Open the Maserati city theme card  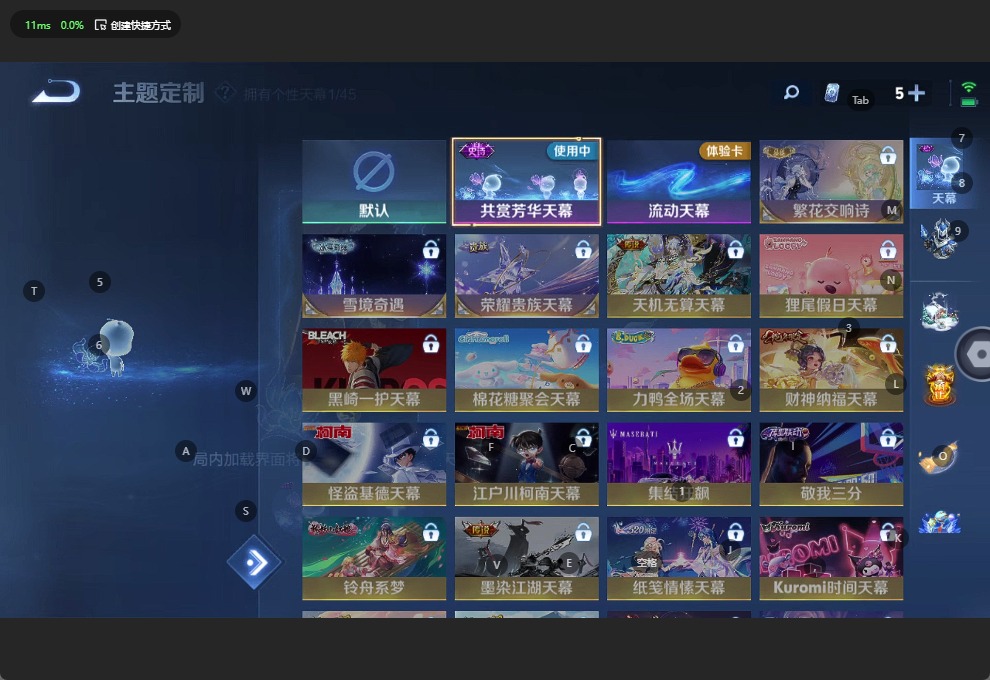pos(679,464)
